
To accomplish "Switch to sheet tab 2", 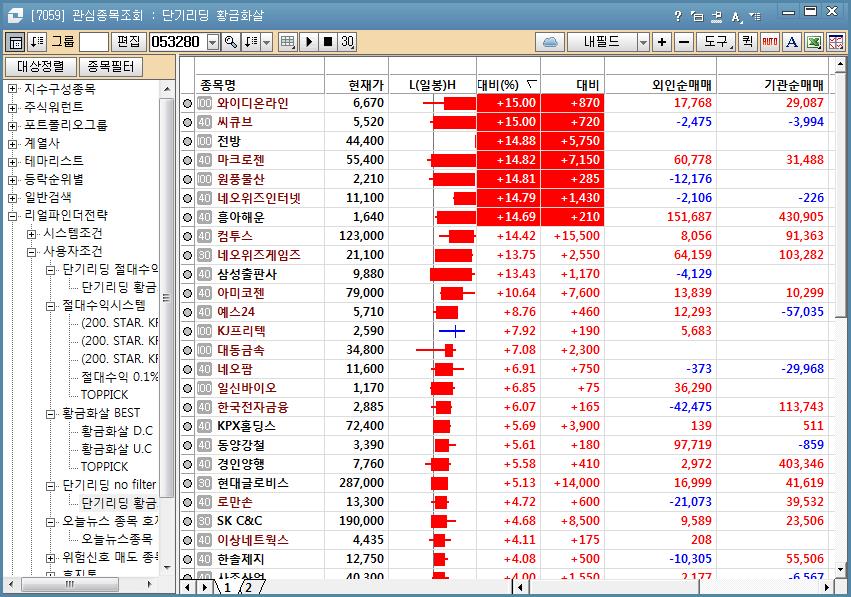I will coord(249,587).
